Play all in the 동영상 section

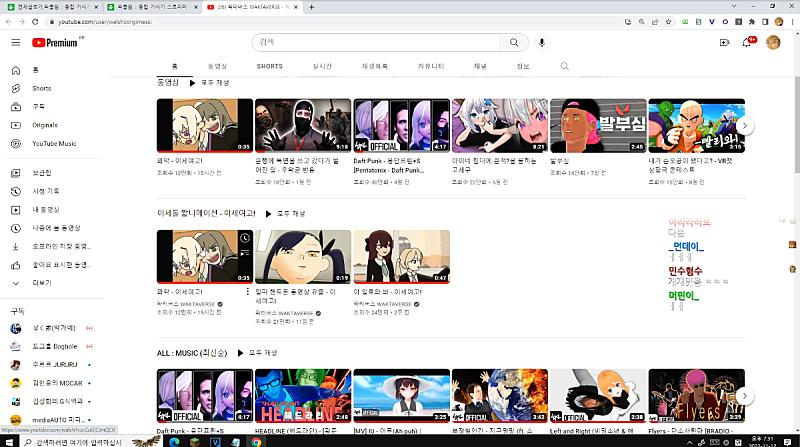tap(210, 83)
